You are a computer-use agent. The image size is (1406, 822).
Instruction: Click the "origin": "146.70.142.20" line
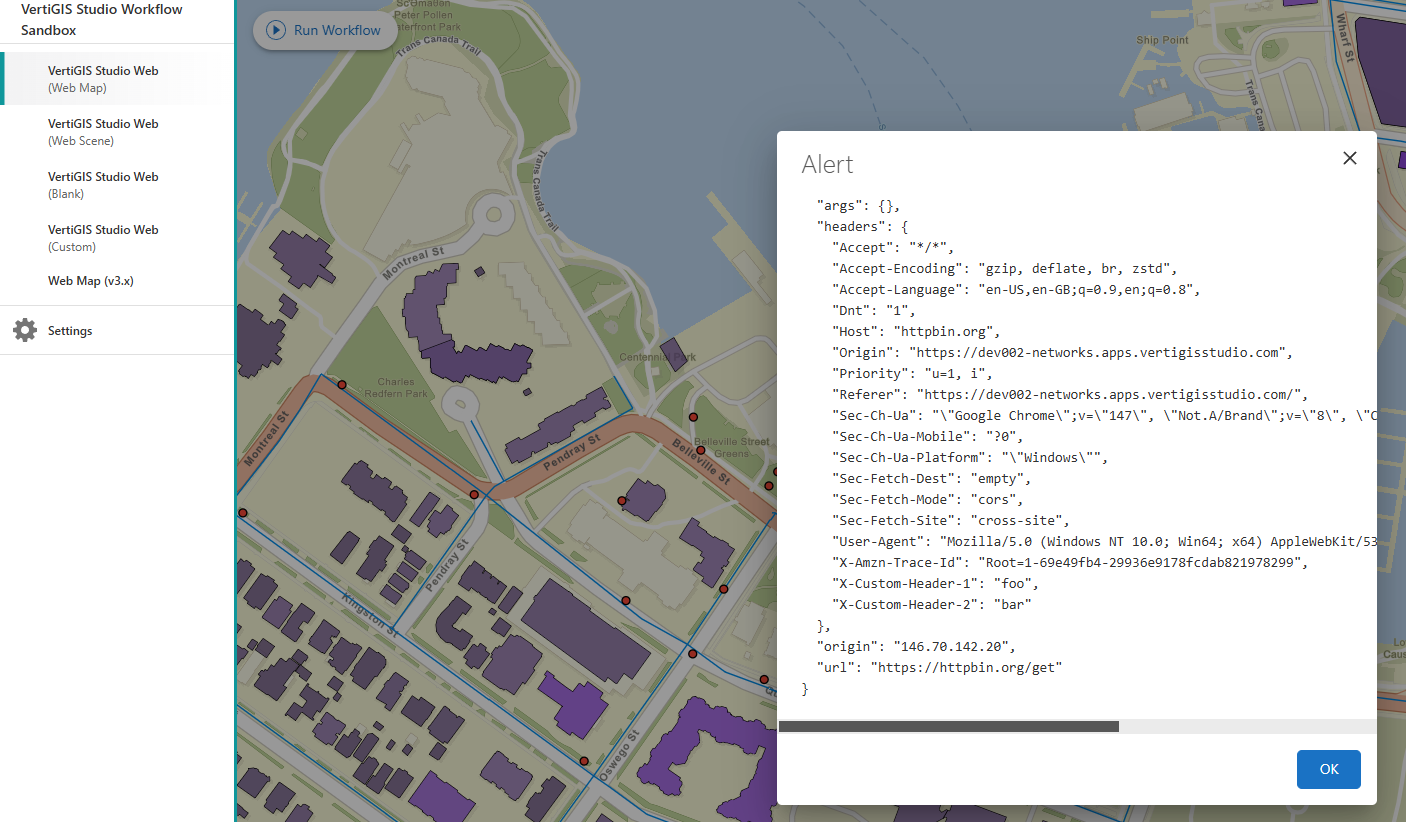coord(916,646)
